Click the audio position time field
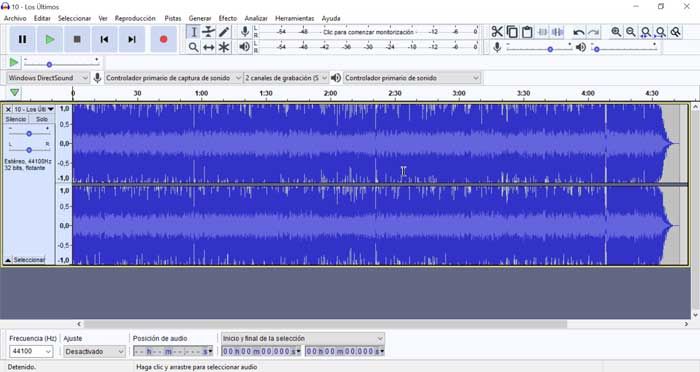700x372 pixels. (173, 351)
